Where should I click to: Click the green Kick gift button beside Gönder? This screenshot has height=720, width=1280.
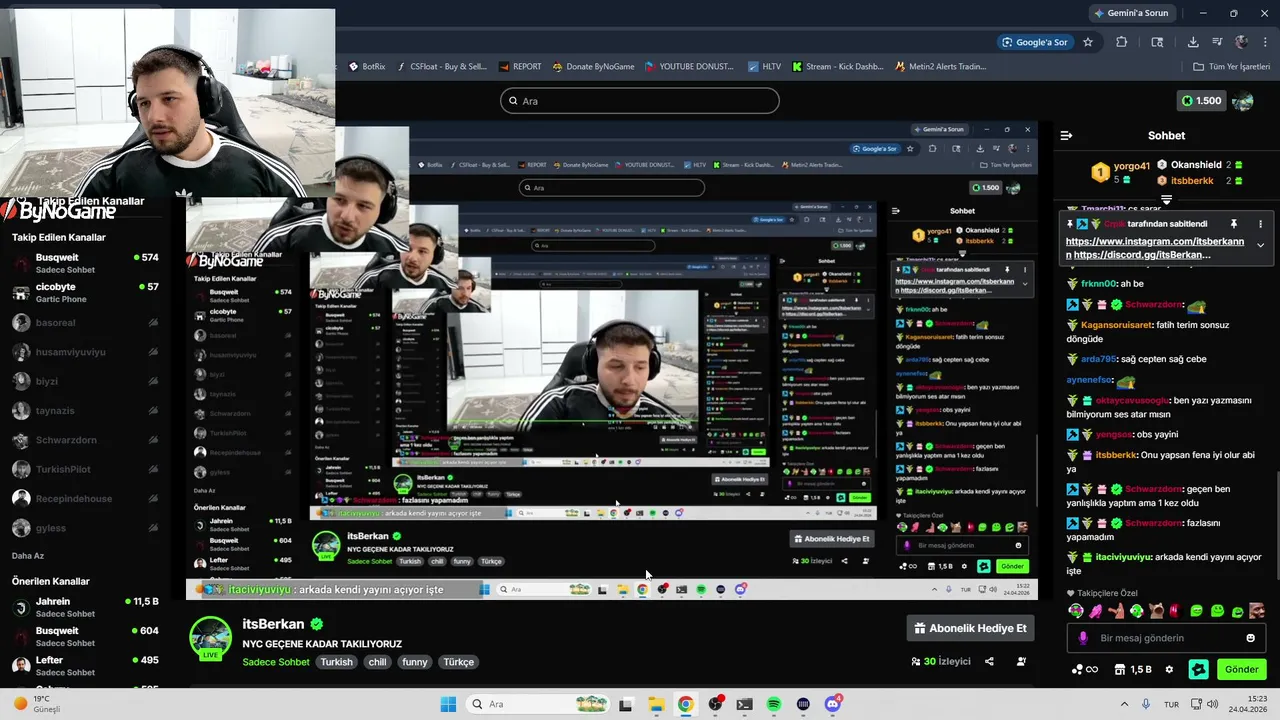point(1198,669)
